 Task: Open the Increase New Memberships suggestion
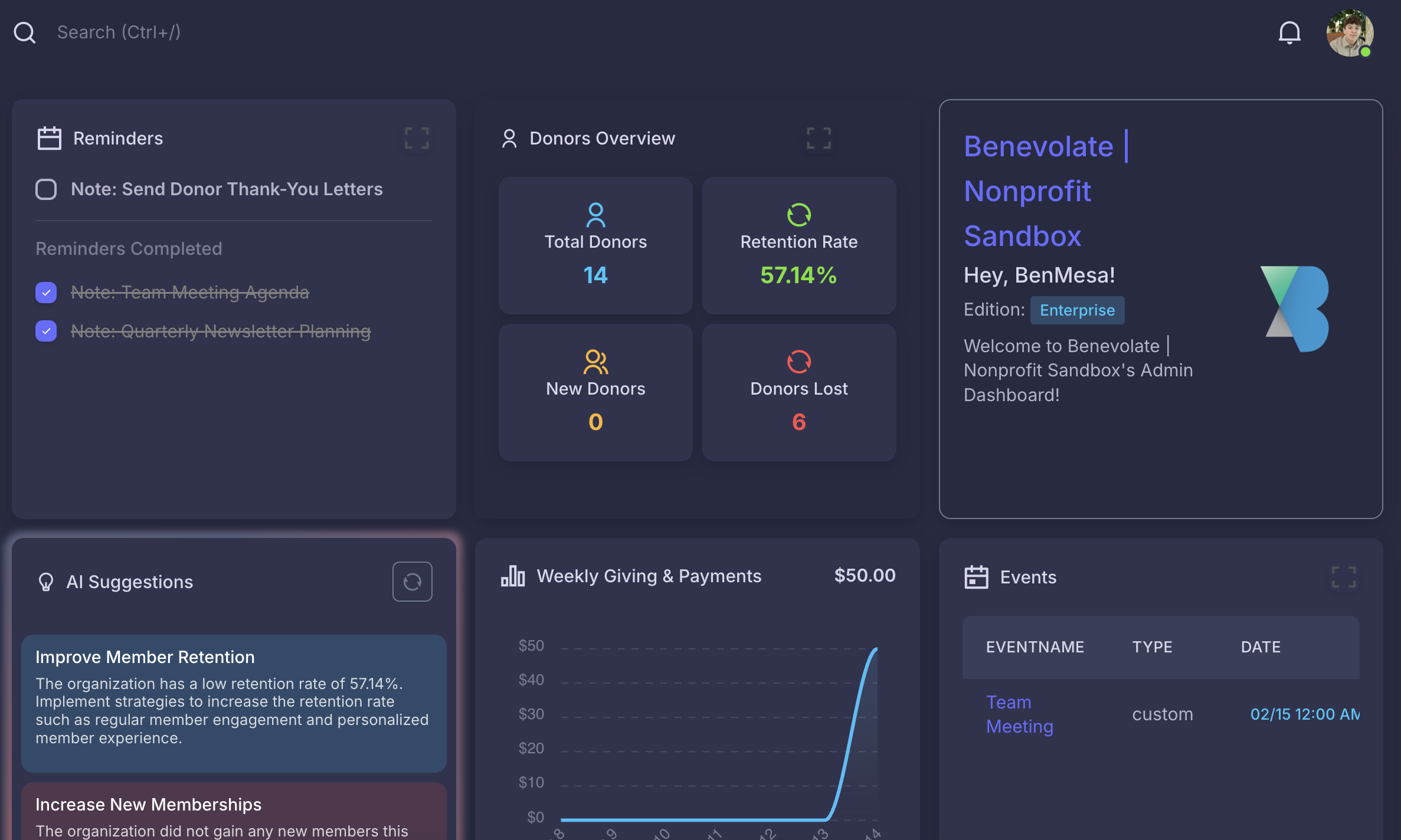click(x=234, y=812)
